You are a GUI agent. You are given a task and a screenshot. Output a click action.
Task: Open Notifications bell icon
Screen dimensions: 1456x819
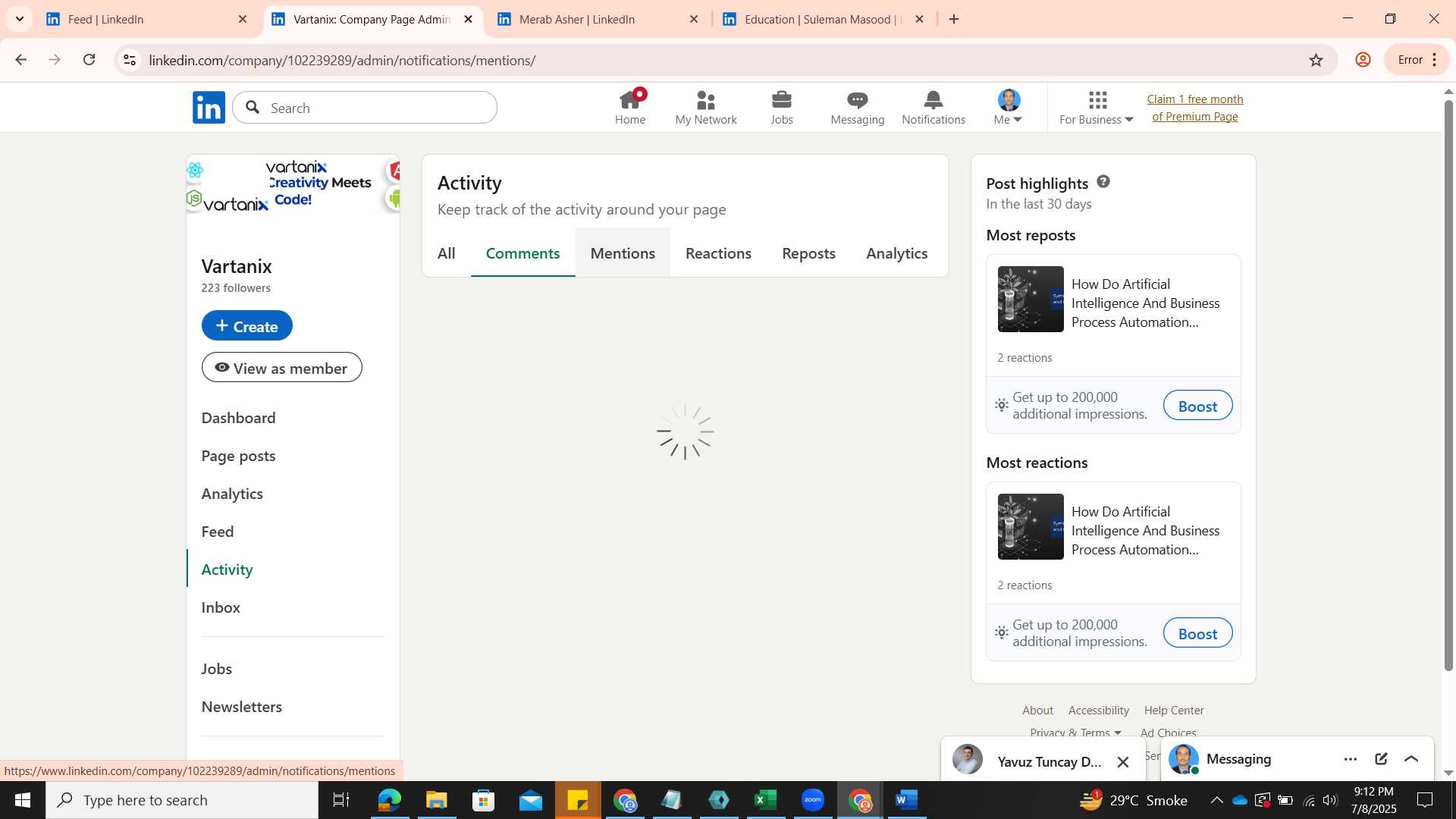coord(934,107)
